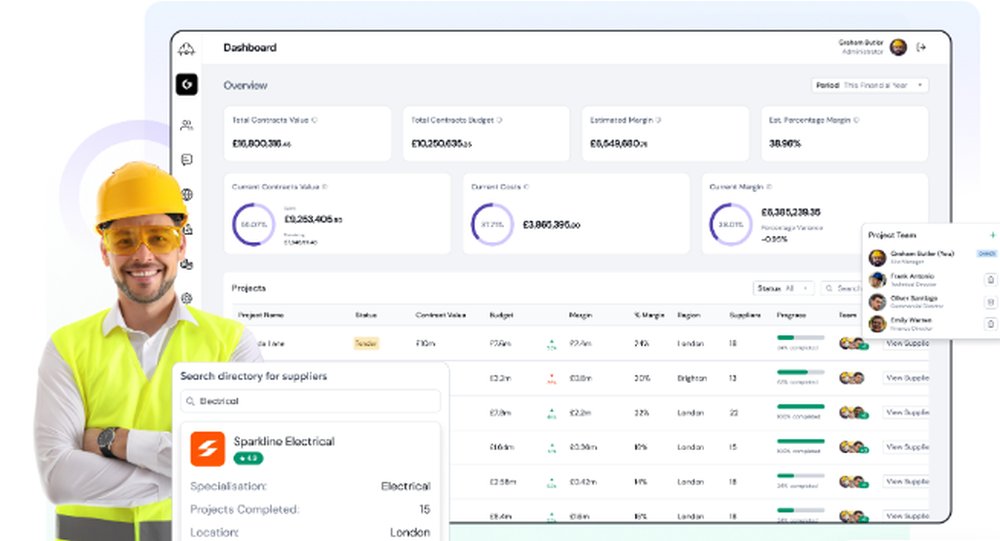Viewport: 1000px width, 541px height.
Task: Sort the table by the Project Name column header
Action: (x=261, y=315)
